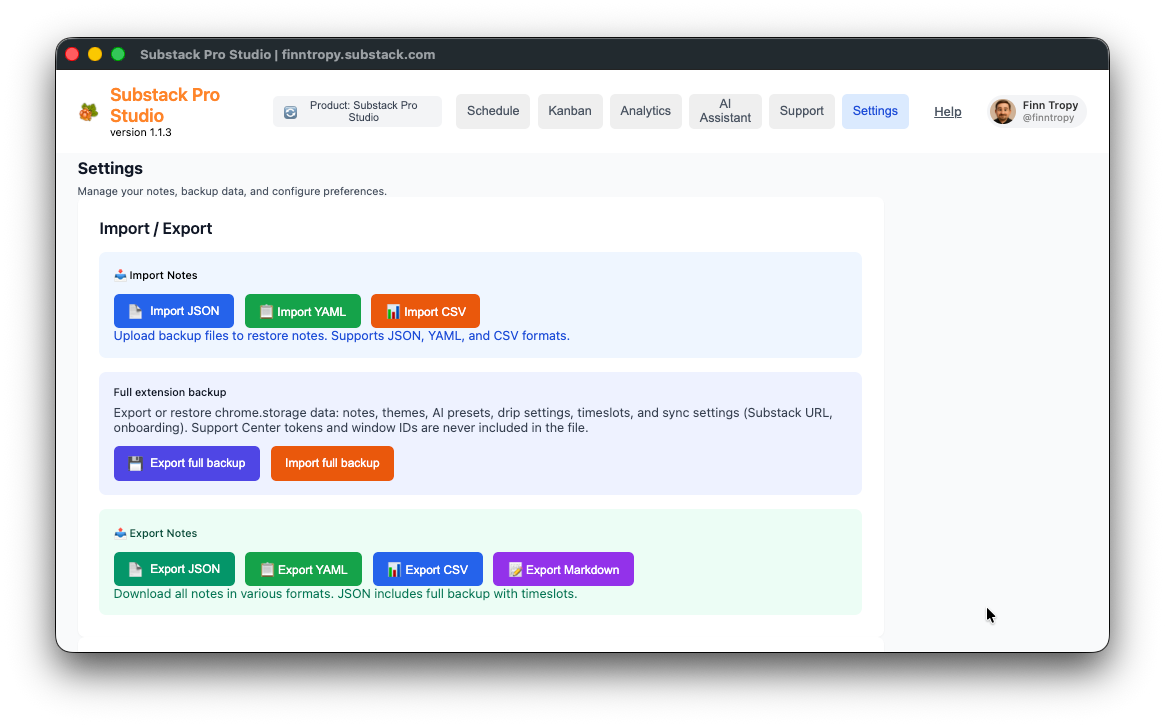The height and width of the screenshot is (726, 1165).
Task: Click the chart icon on Import CSV
Action: tap(393, 311)
